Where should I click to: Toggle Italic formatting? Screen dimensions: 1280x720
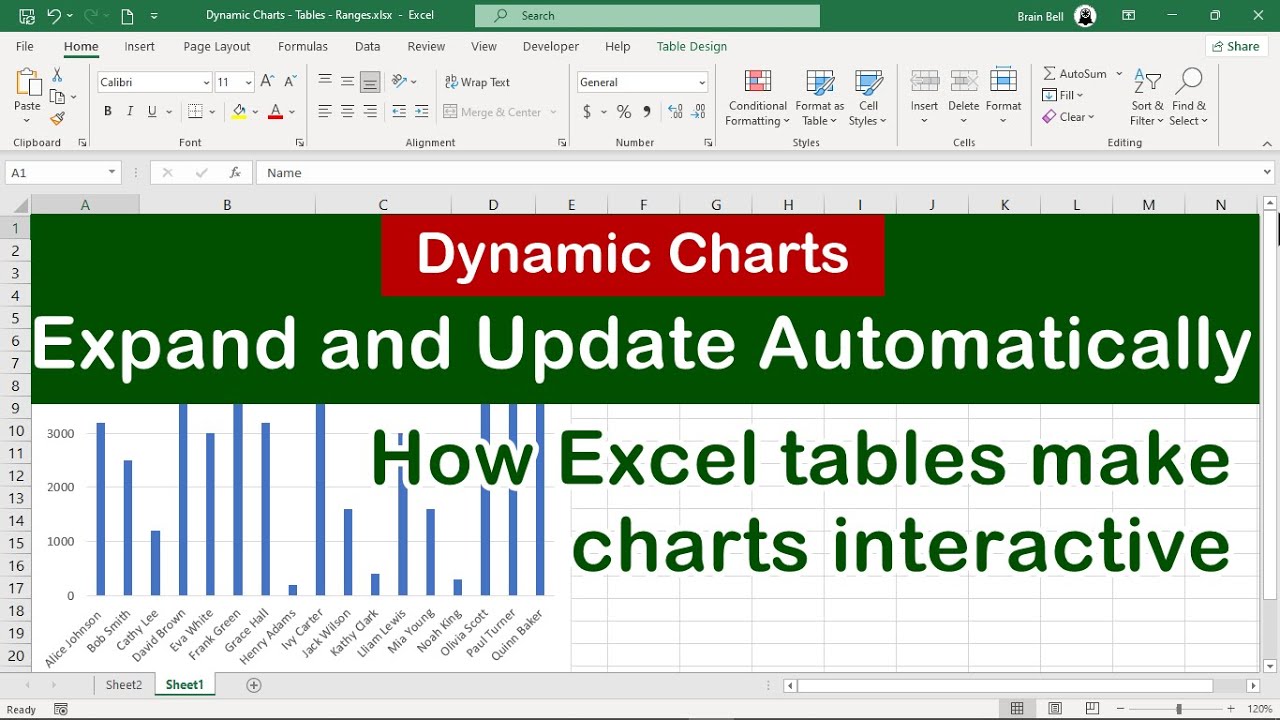click(x=130, y=112)
